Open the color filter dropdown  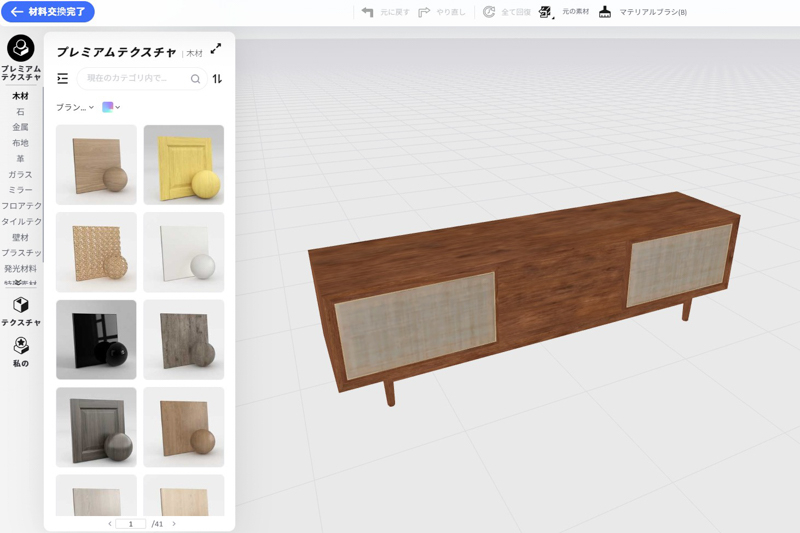pos(111,107)
